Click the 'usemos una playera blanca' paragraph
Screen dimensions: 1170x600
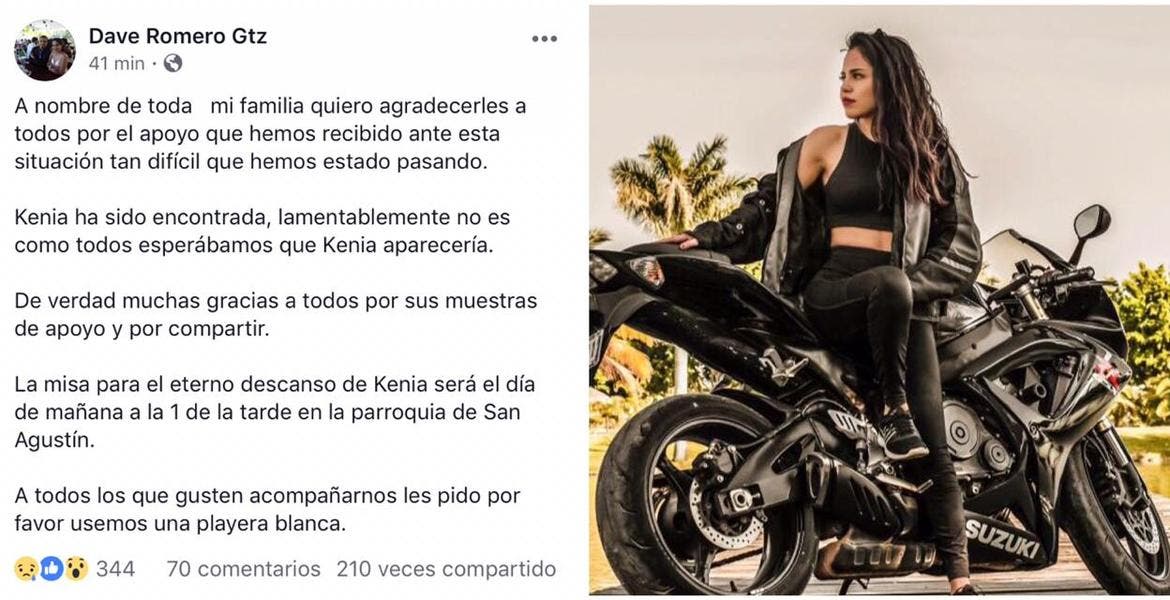click(267, 510)
